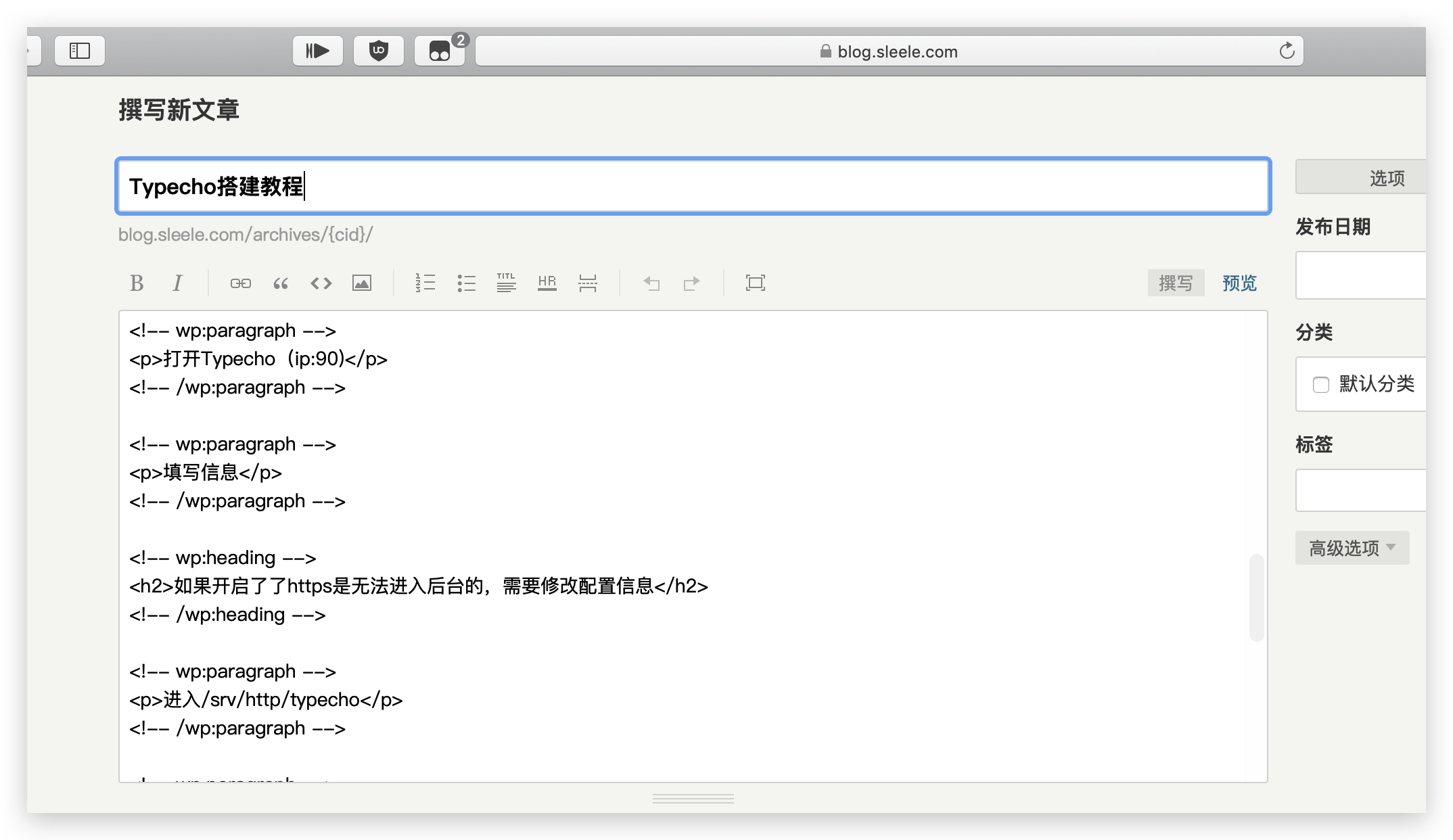Open the 选项 options tab
Image resolution: width=1453 pixels, height=840 pixels.
[x=1360, y=178]
